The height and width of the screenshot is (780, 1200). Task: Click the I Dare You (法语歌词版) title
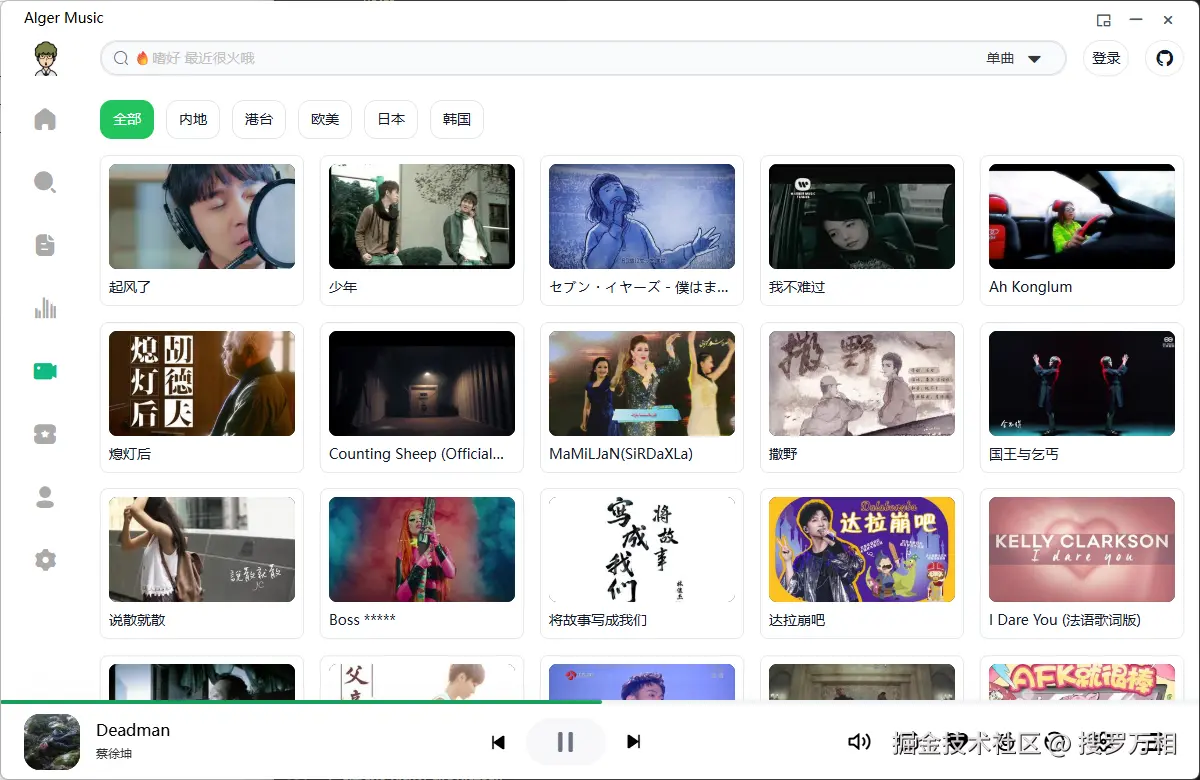coord(1065,620)
